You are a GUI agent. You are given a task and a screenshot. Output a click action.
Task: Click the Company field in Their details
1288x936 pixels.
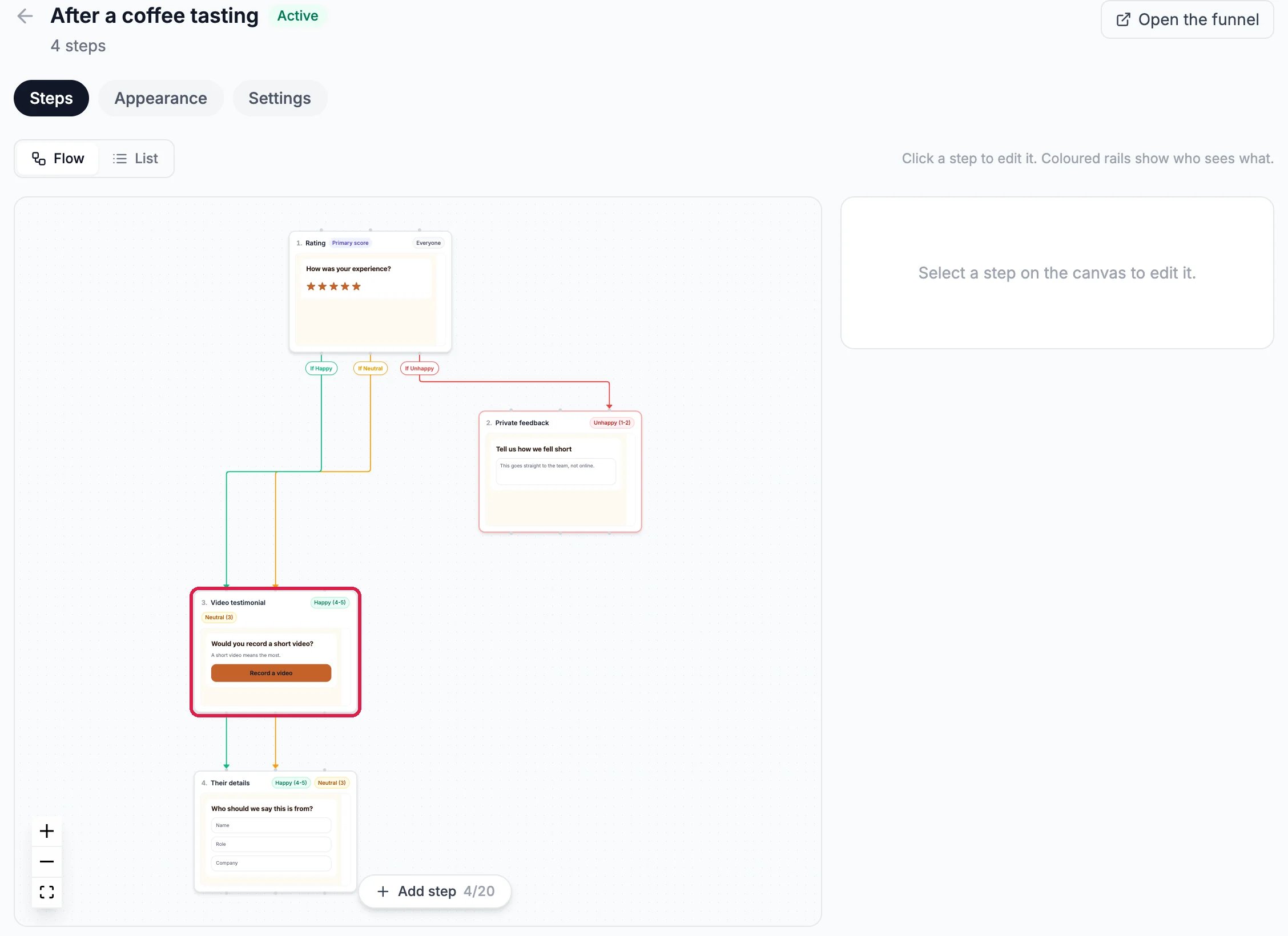pyautogui.click(x=271, y=863)
